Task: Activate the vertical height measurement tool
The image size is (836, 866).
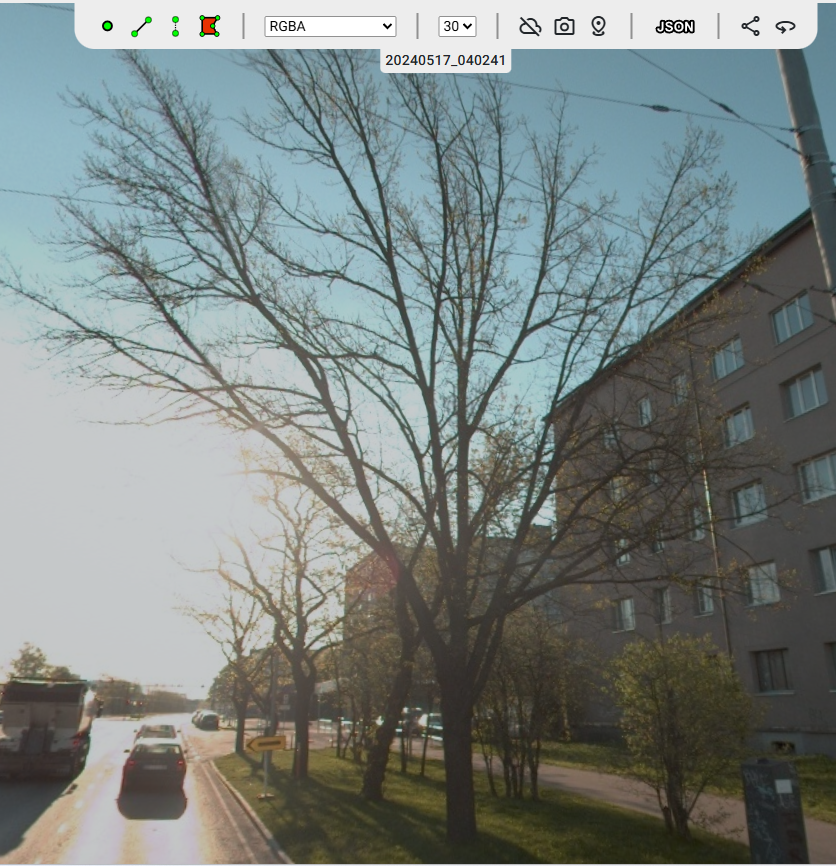Action: tap(175, 26)
